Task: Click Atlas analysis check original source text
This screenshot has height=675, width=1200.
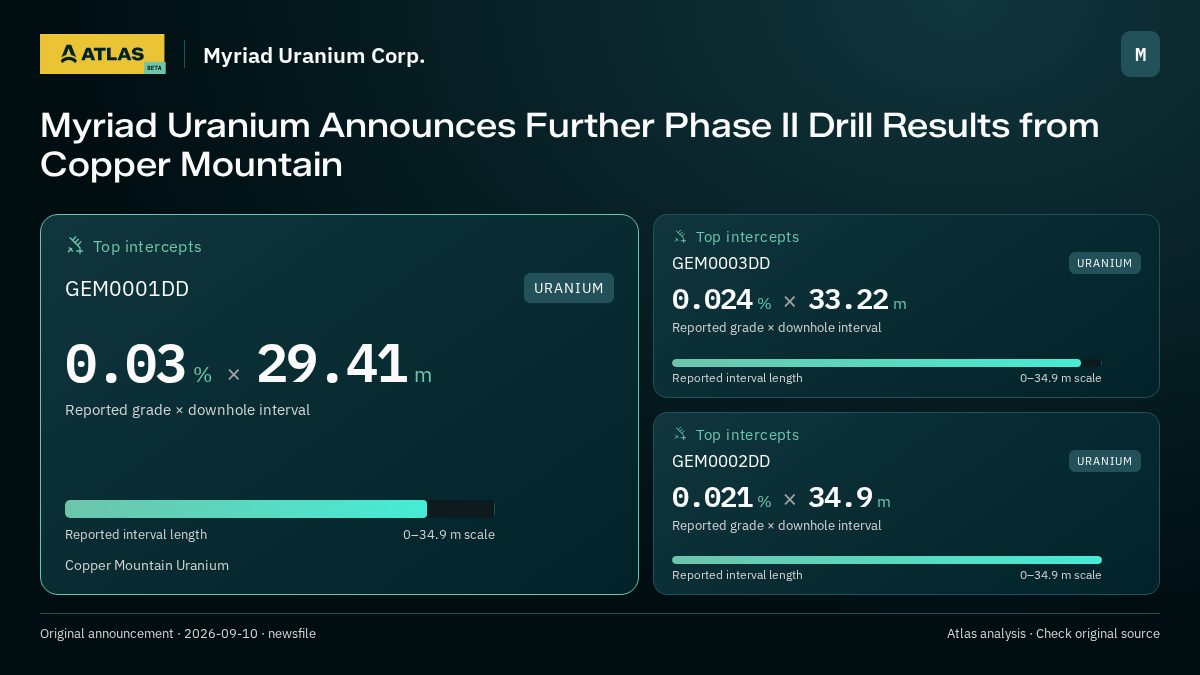Action: [1053, 633]
